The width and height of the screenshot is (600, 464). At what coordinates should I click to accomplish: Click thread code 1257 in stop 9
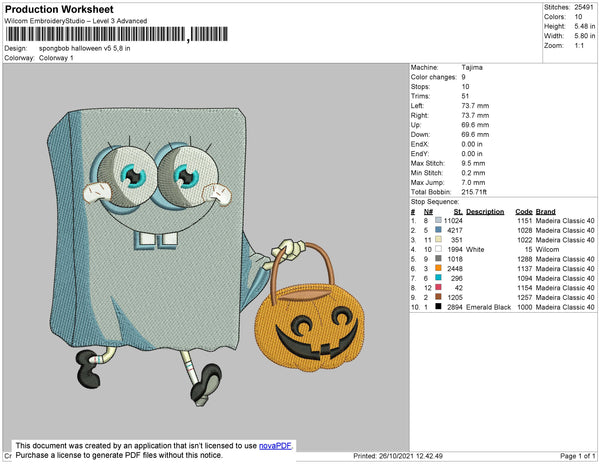(x=525, y=297)
